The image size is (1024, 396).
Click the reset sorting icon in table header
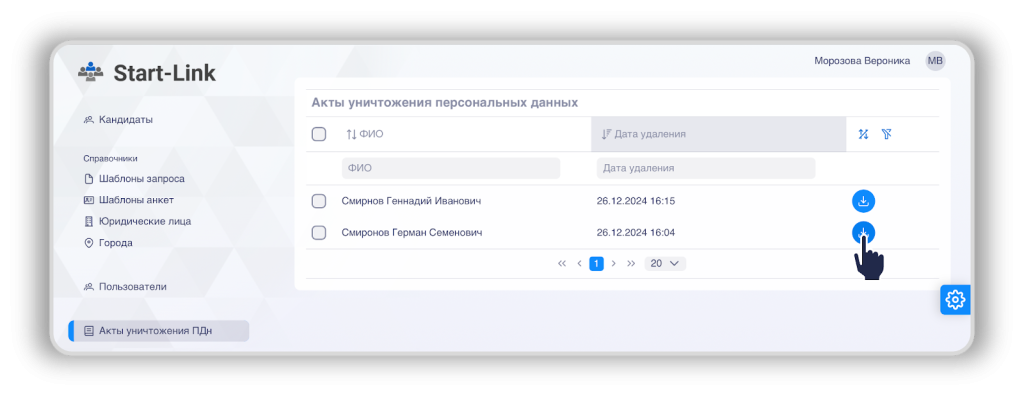pos(863,134)
